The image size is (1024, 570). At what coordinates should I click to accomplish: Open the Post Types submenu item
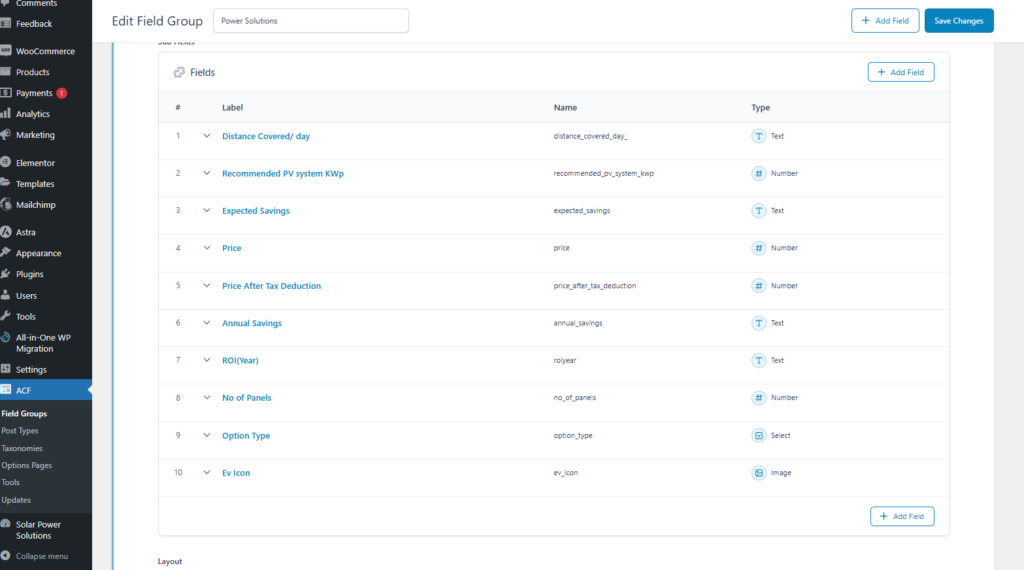(20, 431)
